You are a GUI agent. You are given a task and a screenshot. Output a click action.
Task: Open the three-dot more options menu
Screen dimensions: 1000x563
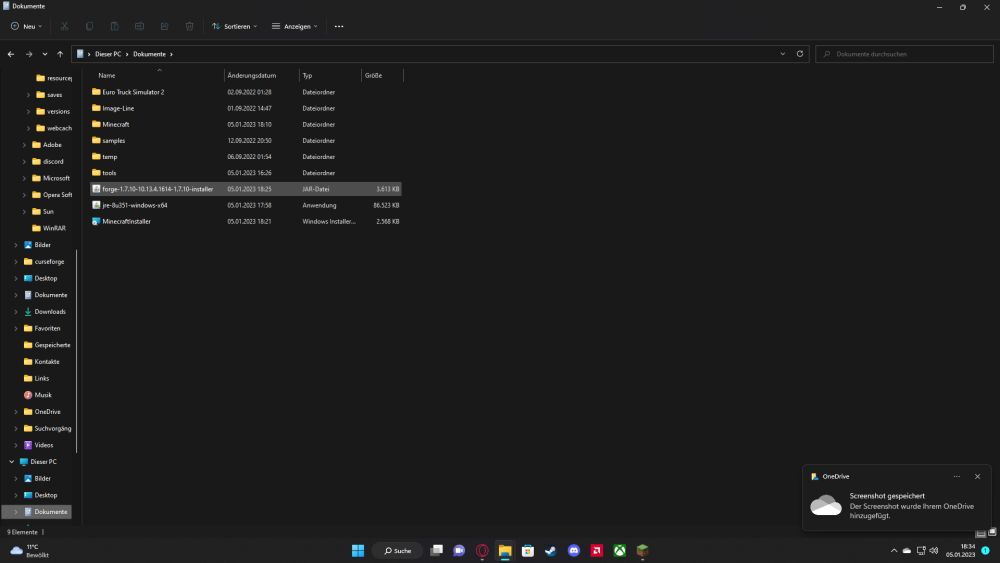tap(339, 26)
